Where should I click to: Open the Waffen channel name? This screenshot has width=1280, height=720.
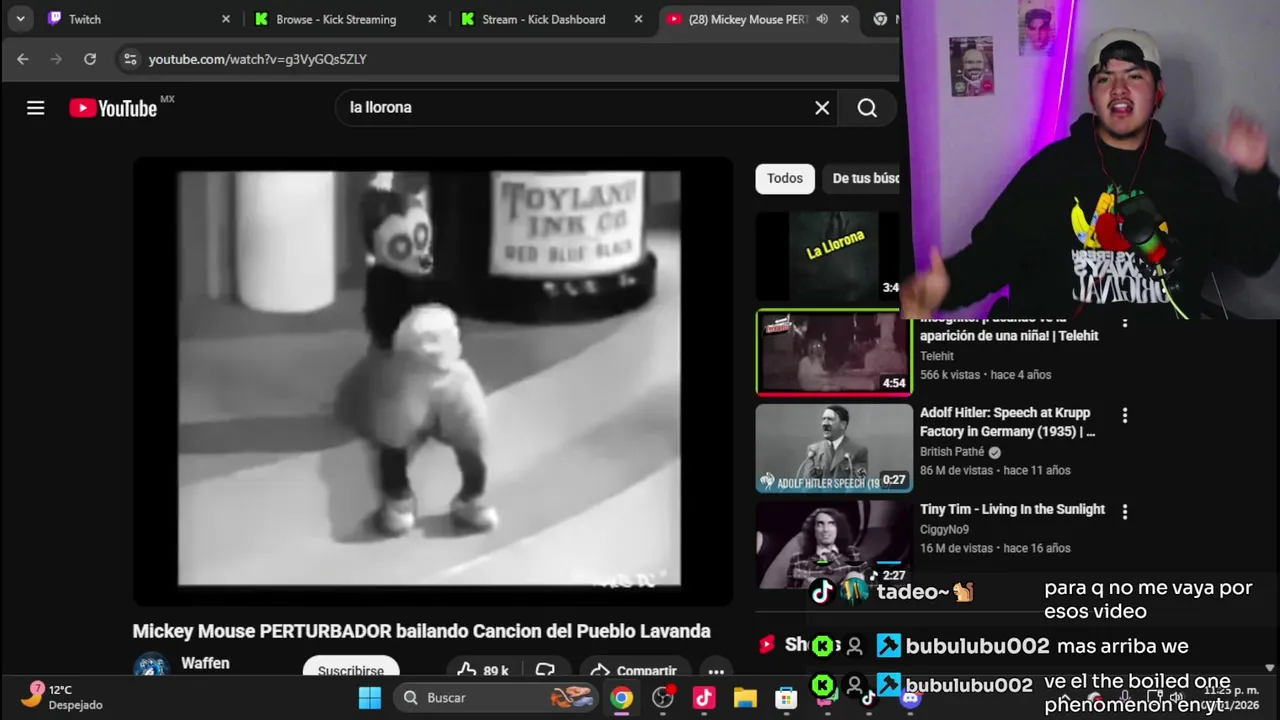click(x=205, y=663)
